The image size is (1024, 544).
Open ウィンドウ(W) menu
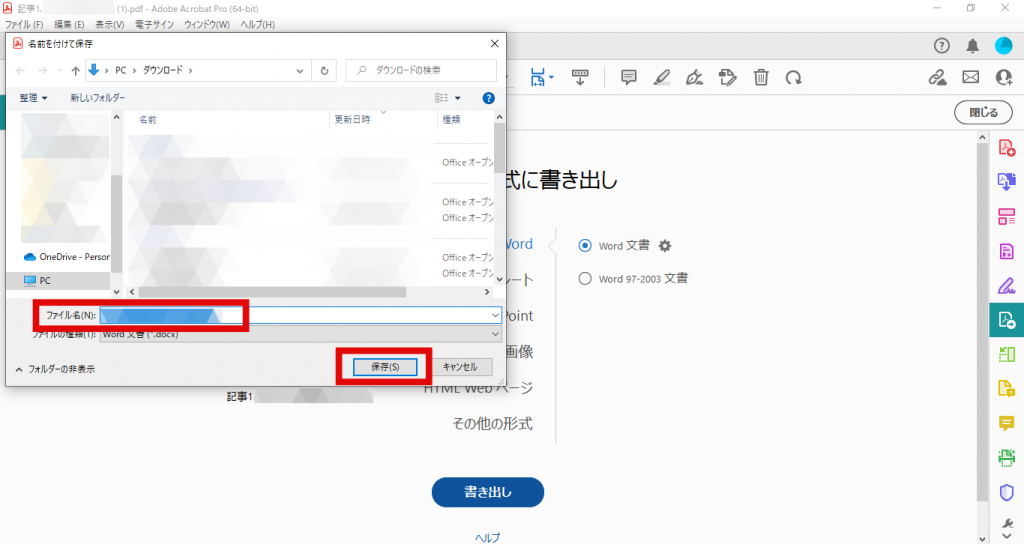pos(207,24)
